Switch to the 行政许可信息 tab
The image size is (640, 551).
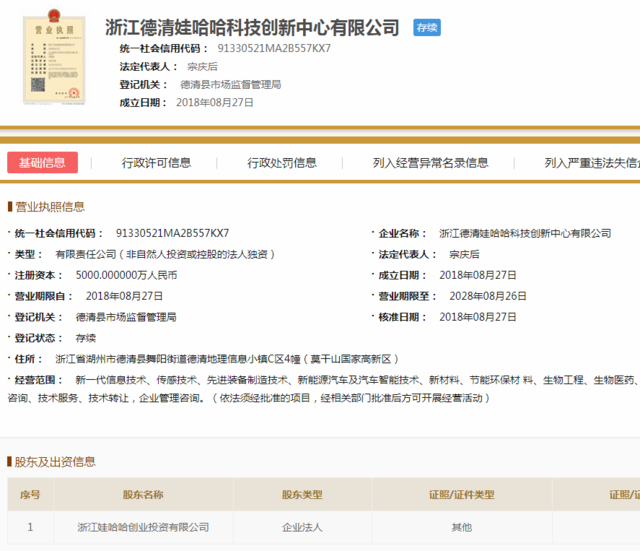tap(156, 163)
